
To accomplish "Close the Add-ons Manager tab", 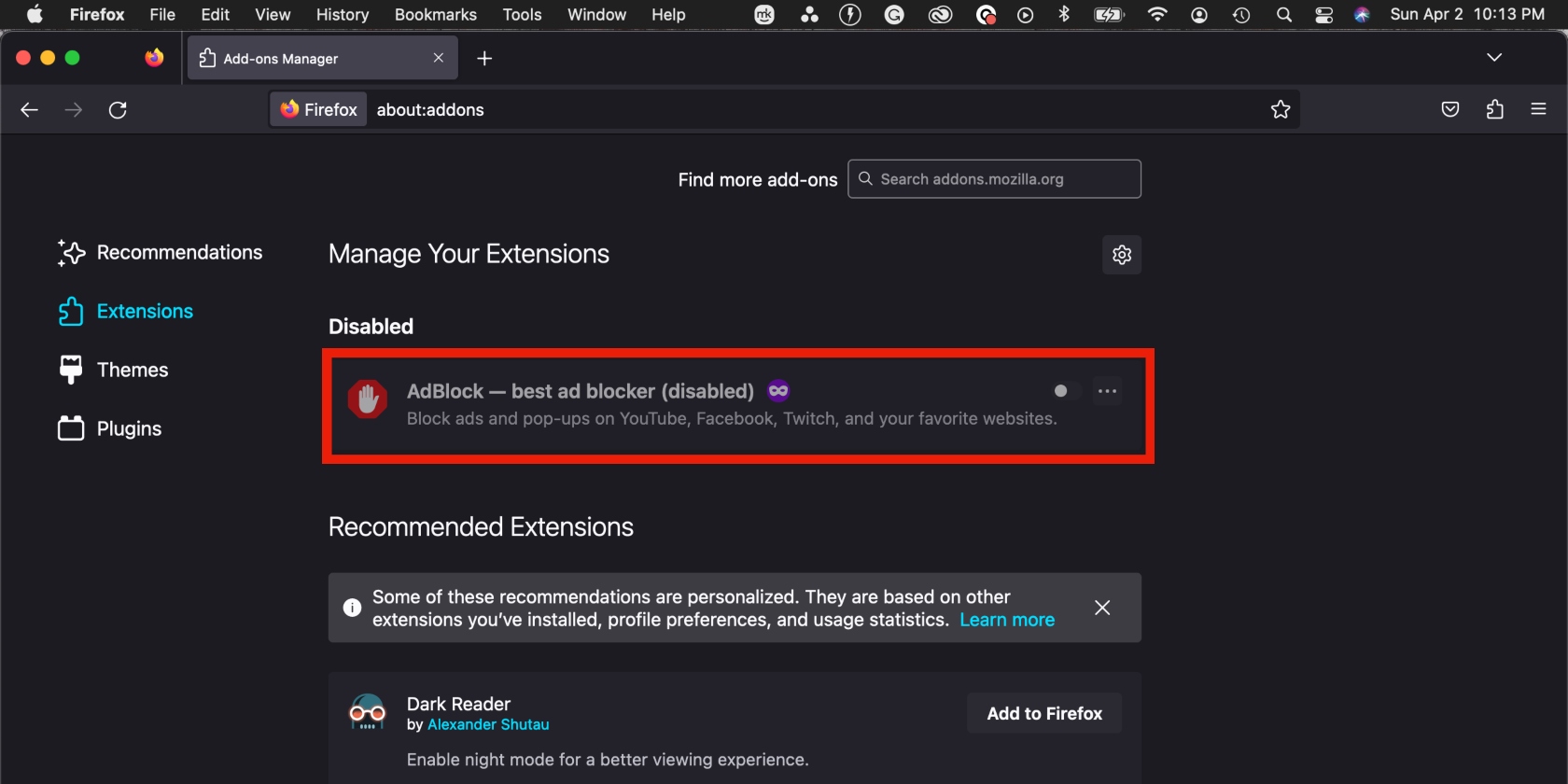I will 439,58.
